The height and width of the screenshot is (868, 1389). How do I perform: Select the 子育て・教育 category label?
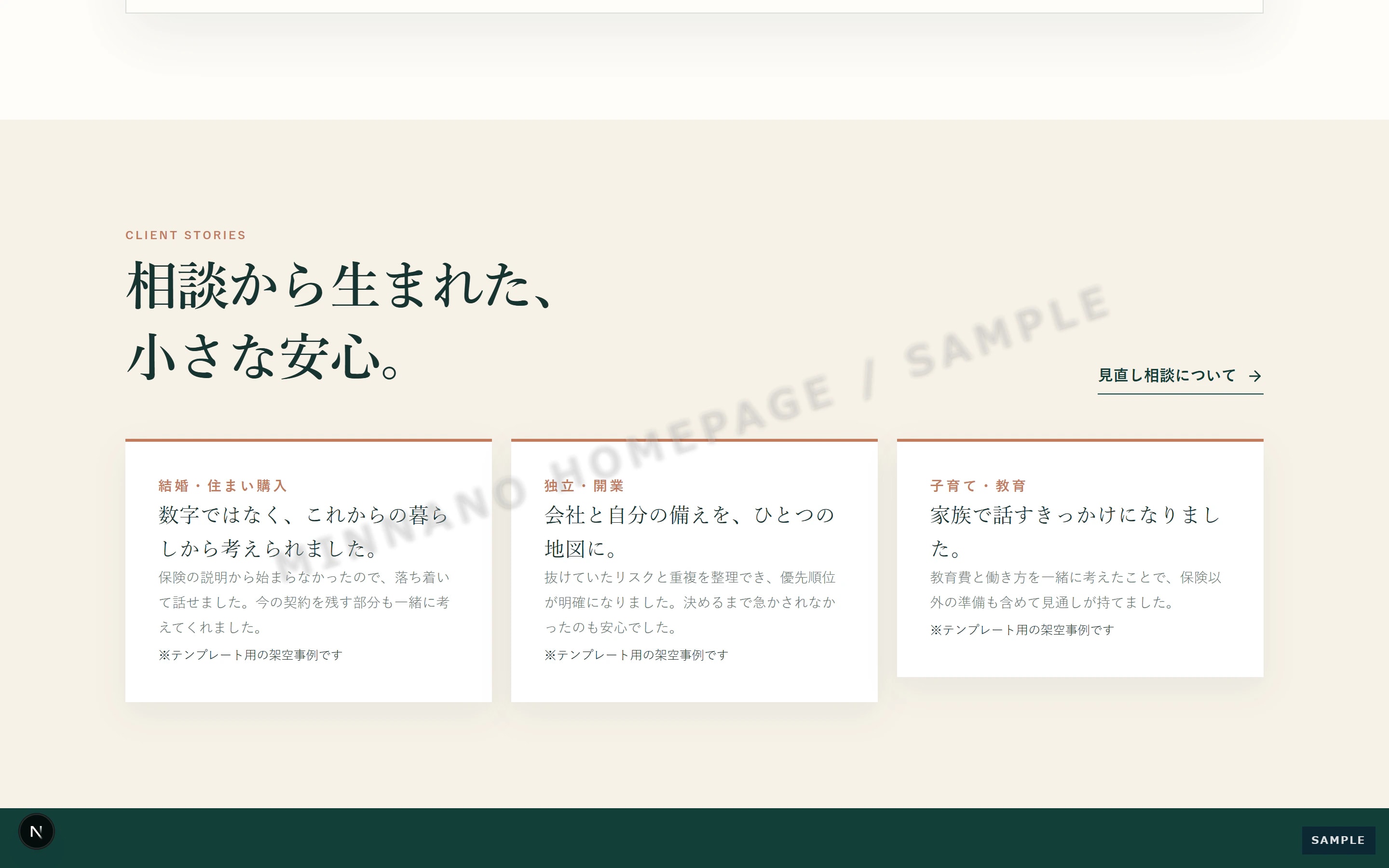click(978, 486)
